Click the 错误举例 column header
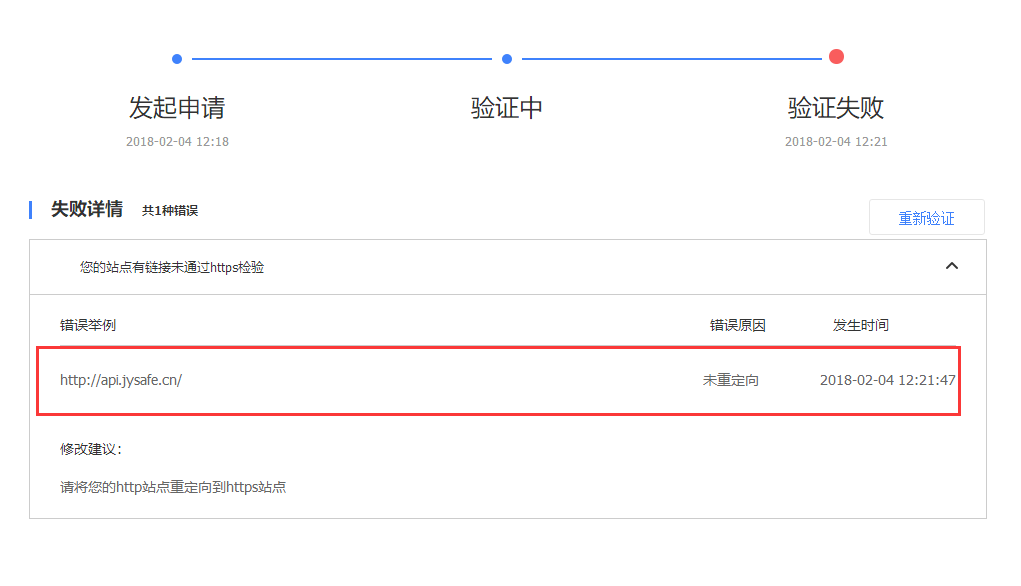This screenshot has width=1021, height=586. pos(88,325)
